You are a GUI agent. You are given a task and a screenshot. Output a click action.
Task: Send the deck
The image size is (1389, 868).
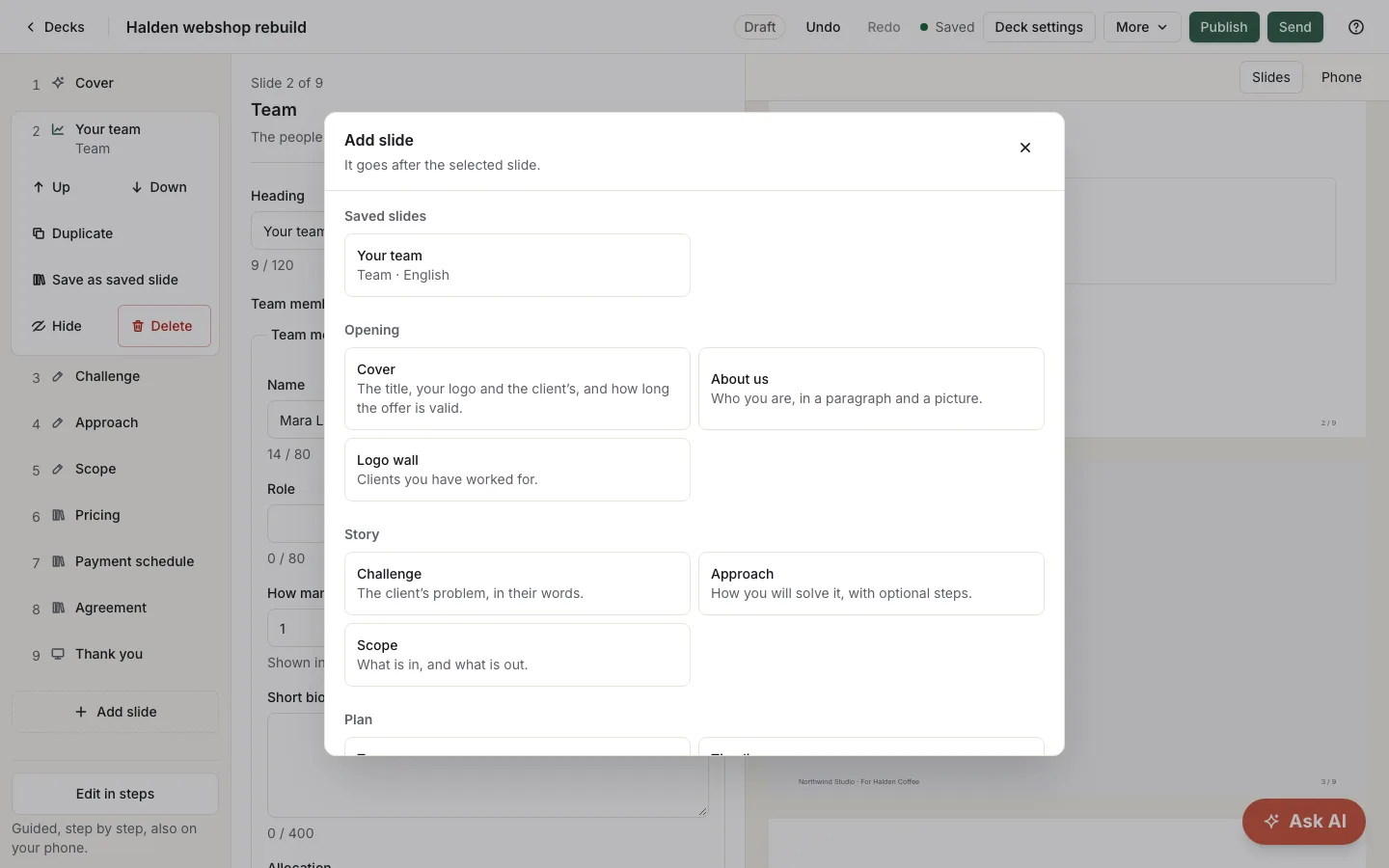coord(1294,27)
